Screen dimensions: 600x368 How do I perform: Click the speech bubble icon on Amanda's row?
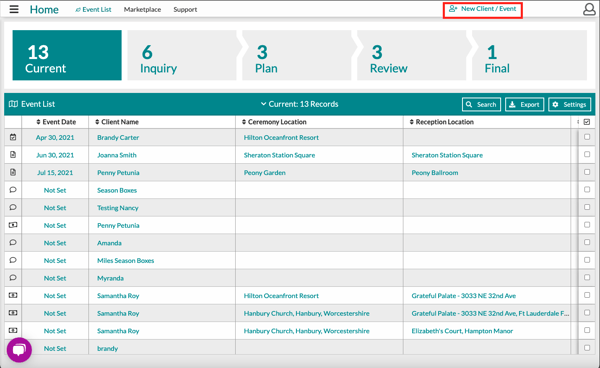13,243
